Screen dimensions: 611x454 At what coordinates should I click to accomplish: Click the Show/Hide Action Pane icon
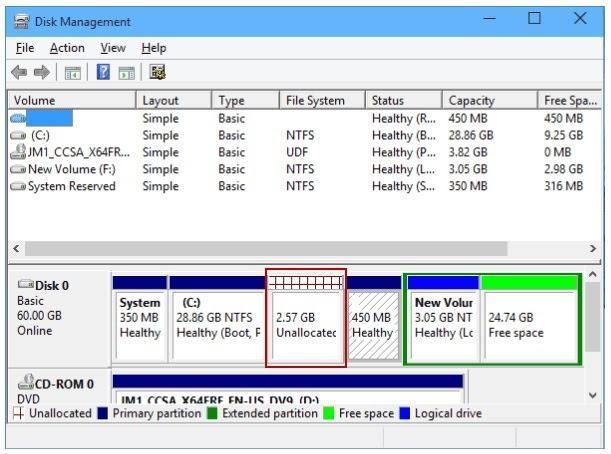click(127, 72)
